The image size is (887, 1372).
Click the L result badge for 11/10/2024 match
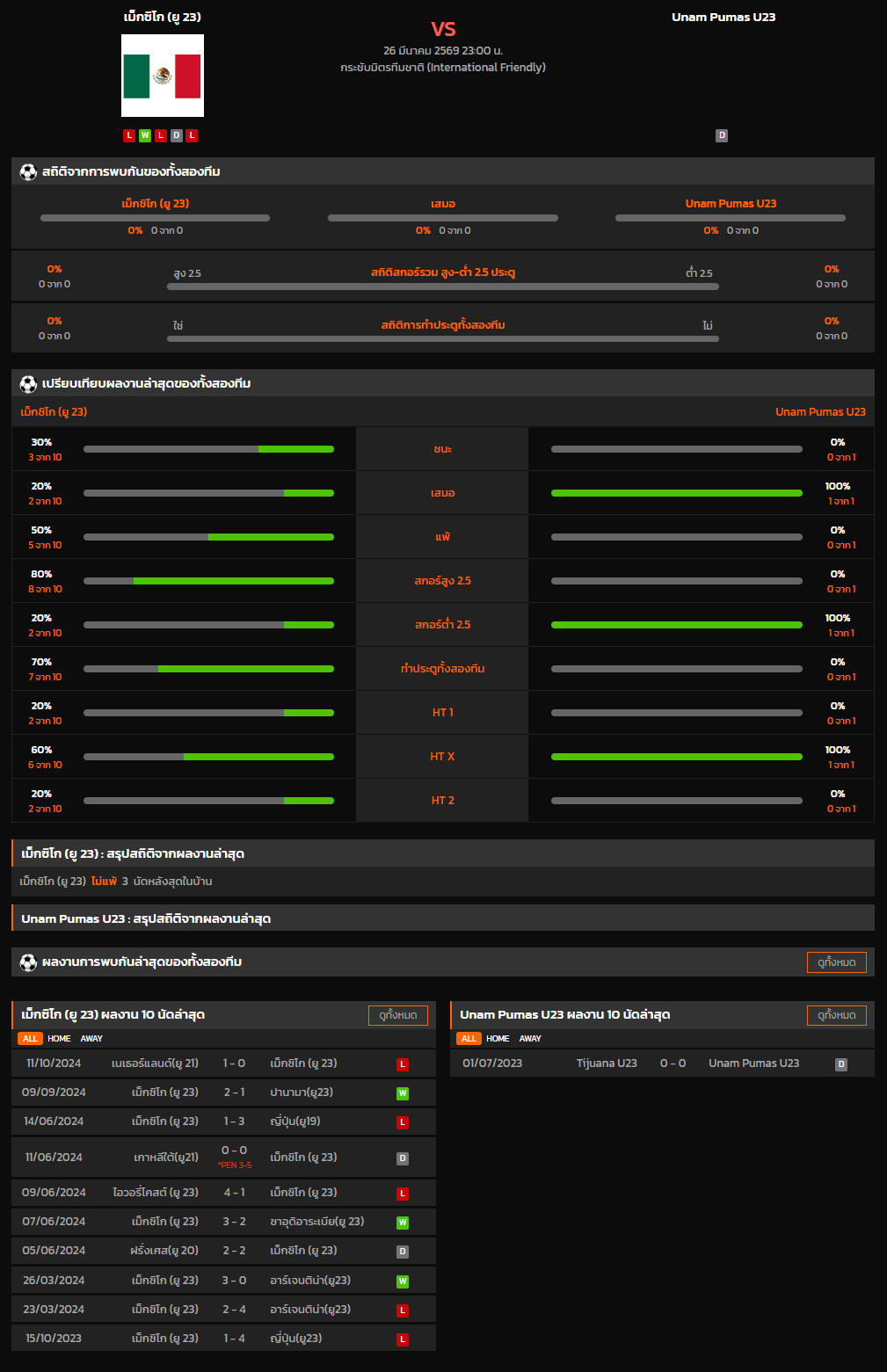click(403, 1064)
